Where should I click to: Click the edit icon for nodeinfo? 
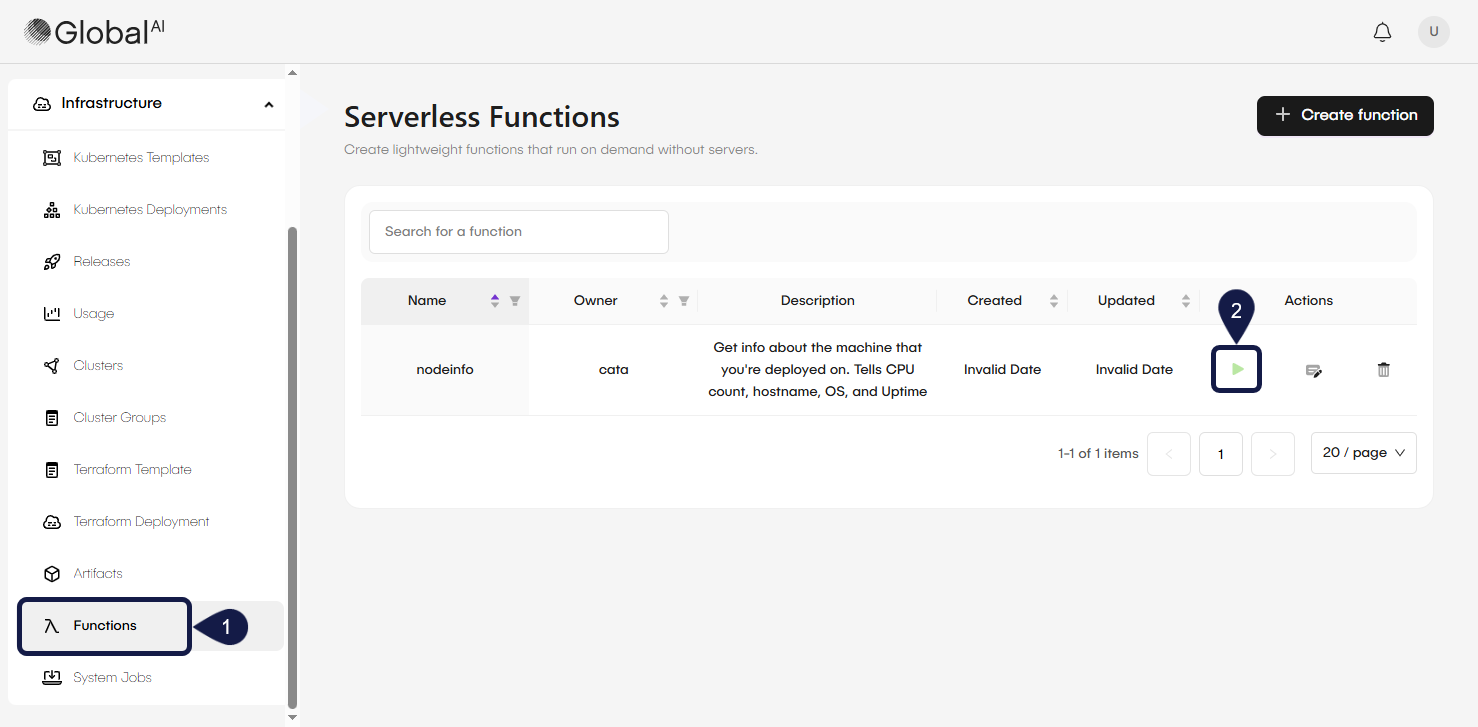(1313, 370)
